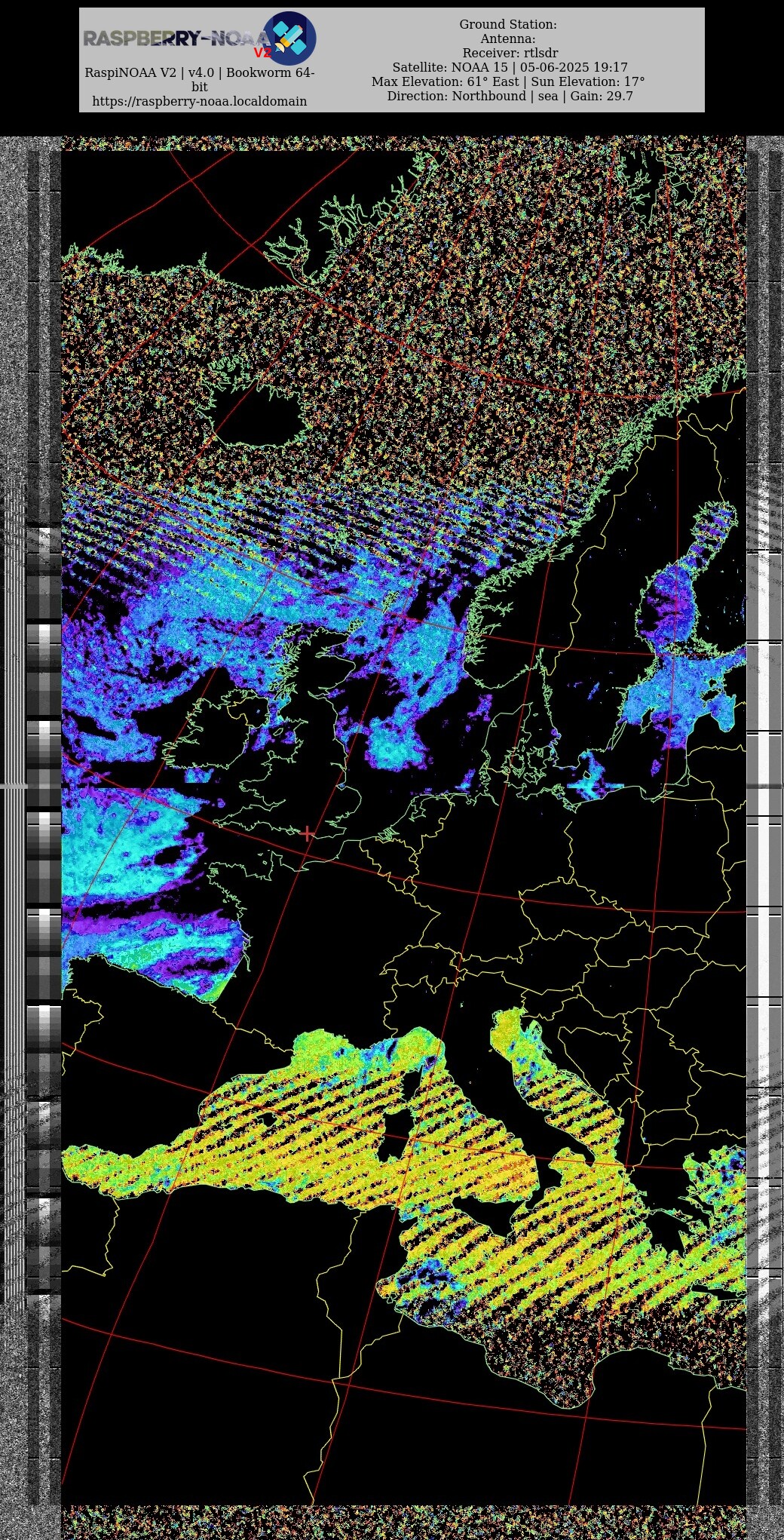The height and width of the screenshot is (1540, 784).
Task: Click the 'Receiver: rtlsdr' text
Action: pos(510,53)
